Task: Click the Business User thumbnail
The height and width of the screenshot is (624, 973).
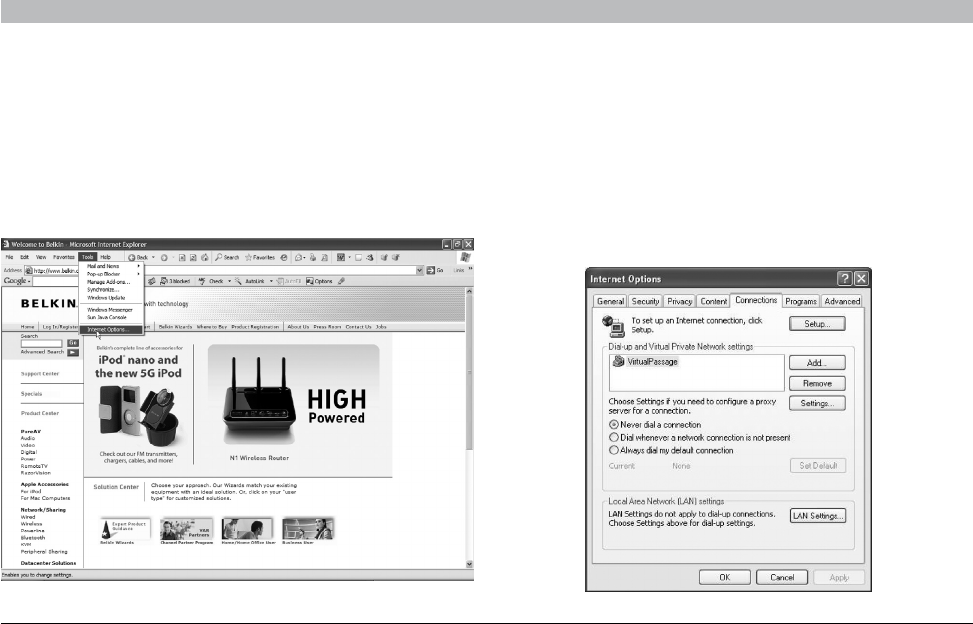Action: [x=308, y=528]
